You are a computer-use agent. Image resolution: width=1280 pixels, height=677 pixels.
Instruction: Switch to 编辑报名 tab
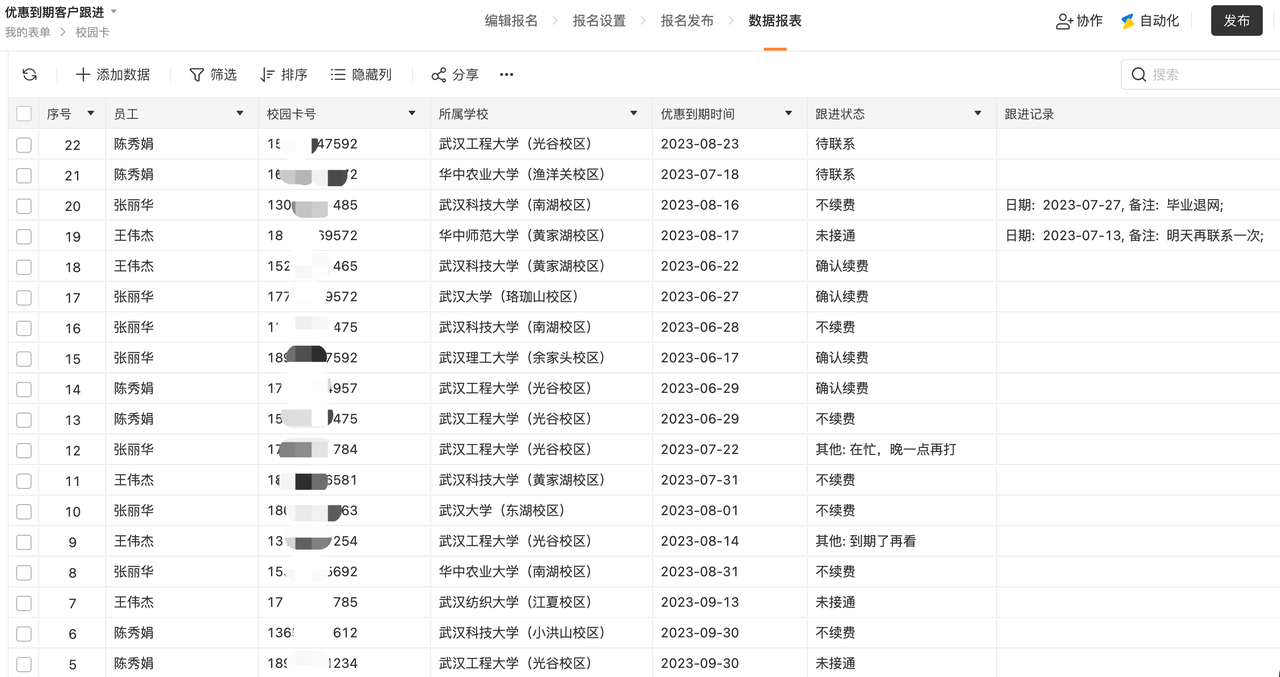click(x=511, y=21)
